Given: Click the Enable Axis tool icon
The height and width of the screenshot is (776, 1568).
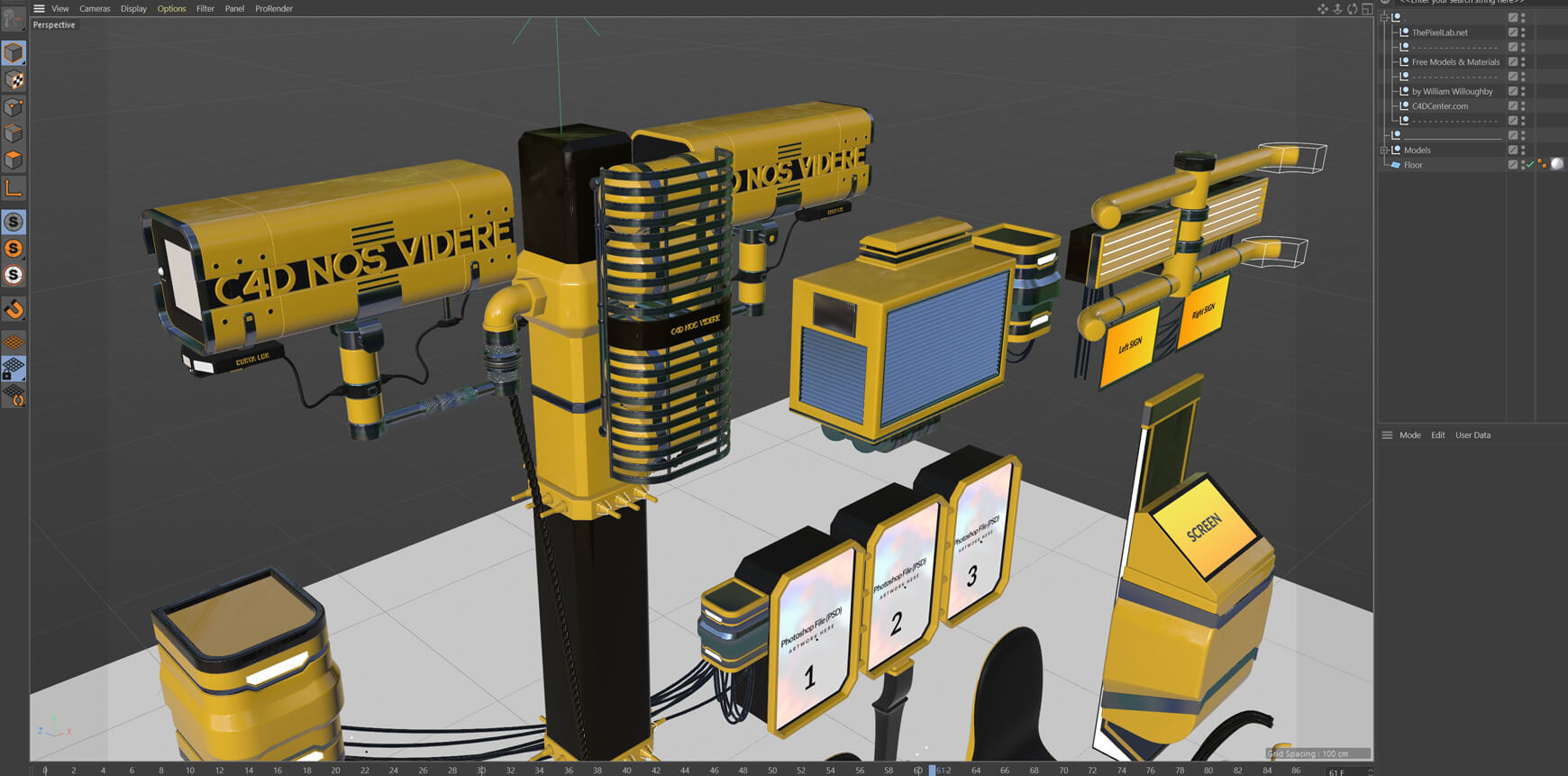Looking at the screenshot, I should pos(14,188).
